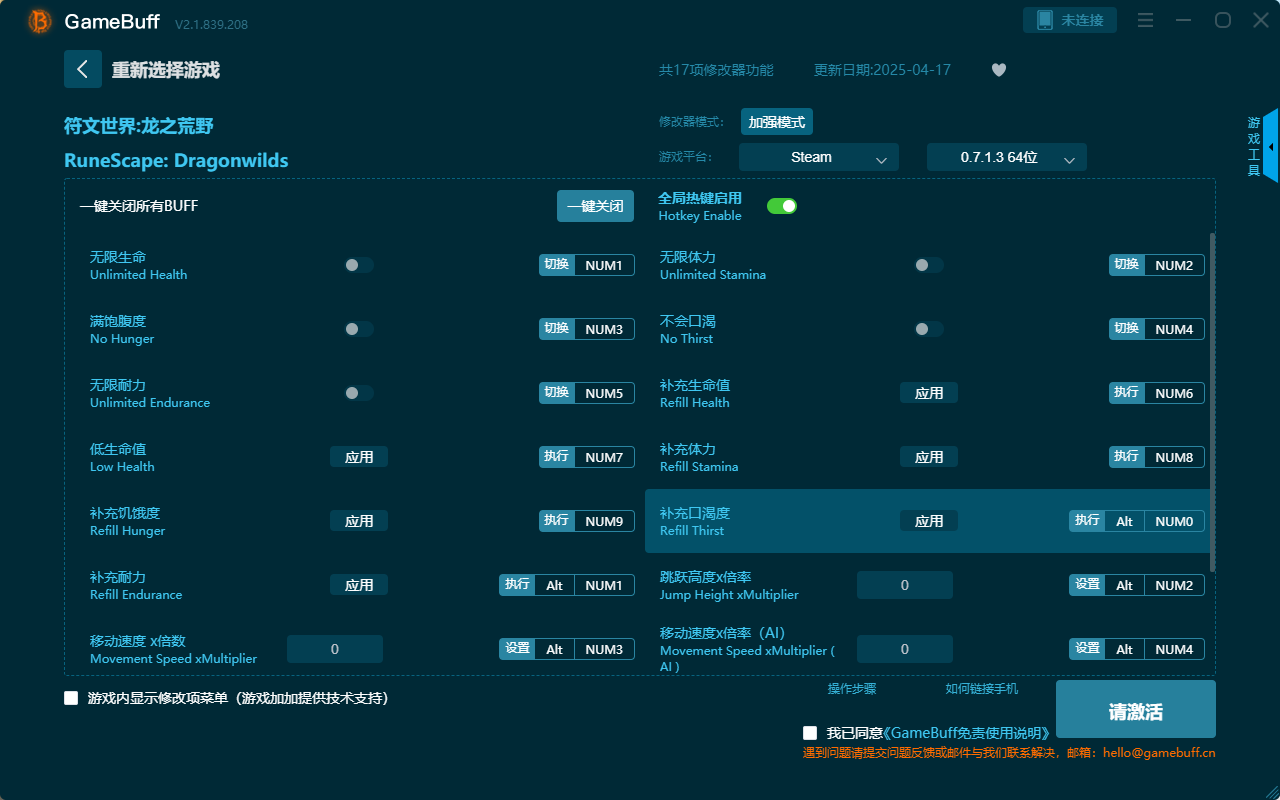Open the game version 0.7.1.3 dropdown

pos(1006,157)
